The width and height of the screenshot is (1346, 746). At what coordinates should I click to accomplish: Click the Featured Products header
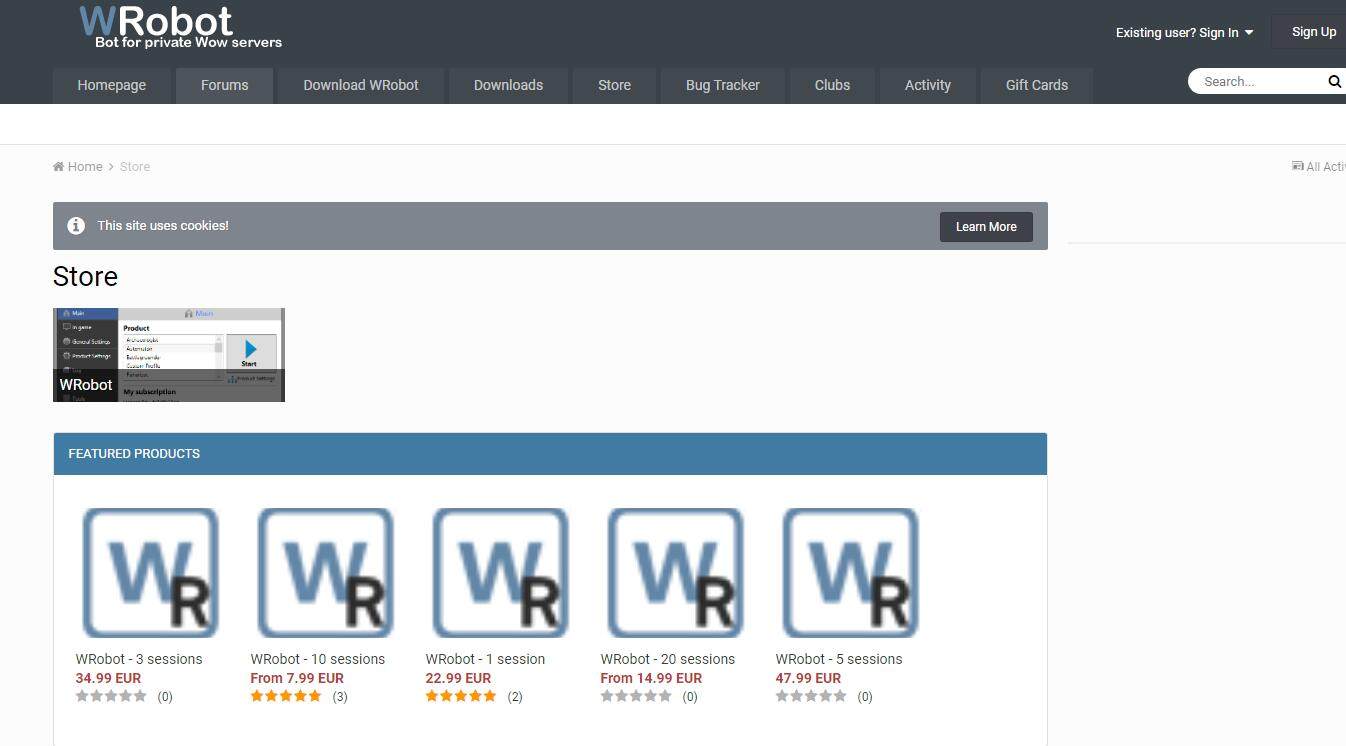(550, 454)
